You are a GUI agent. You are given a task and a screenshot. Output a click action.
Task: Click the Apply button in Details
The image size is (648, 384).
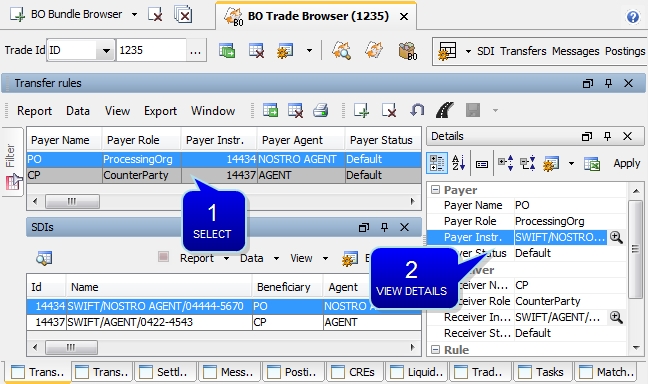(627, 164)
